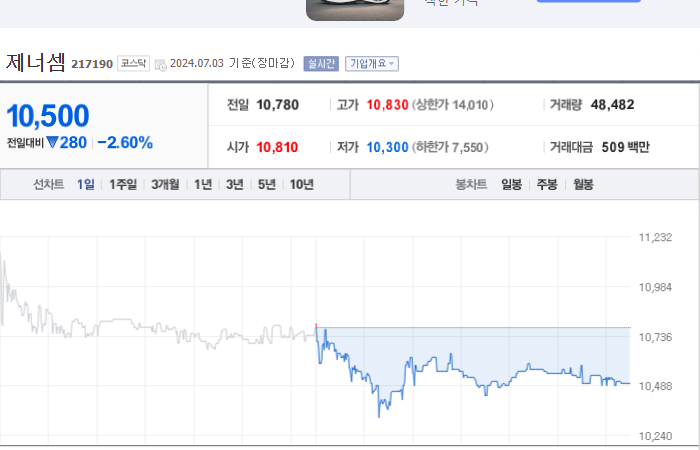
Task: Select the 1년 line chart tab
Action: point(203,184)
